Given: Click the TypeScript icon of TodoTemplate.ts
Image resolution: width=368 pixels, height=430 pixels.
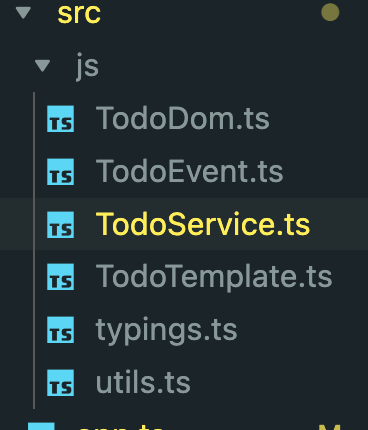Looking at the screenshot, I should [60, 277].
